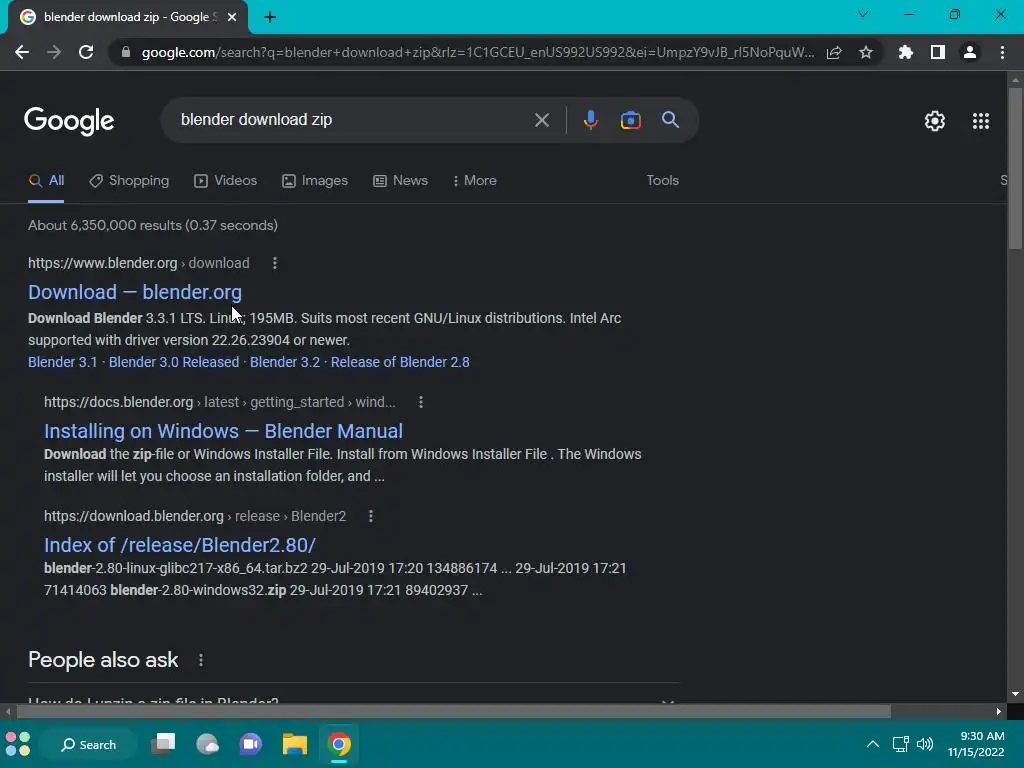This screenshot has width=1024, height=768.
Task: Click the Chrome taskbar icon
Action: (x=339, y=744)
